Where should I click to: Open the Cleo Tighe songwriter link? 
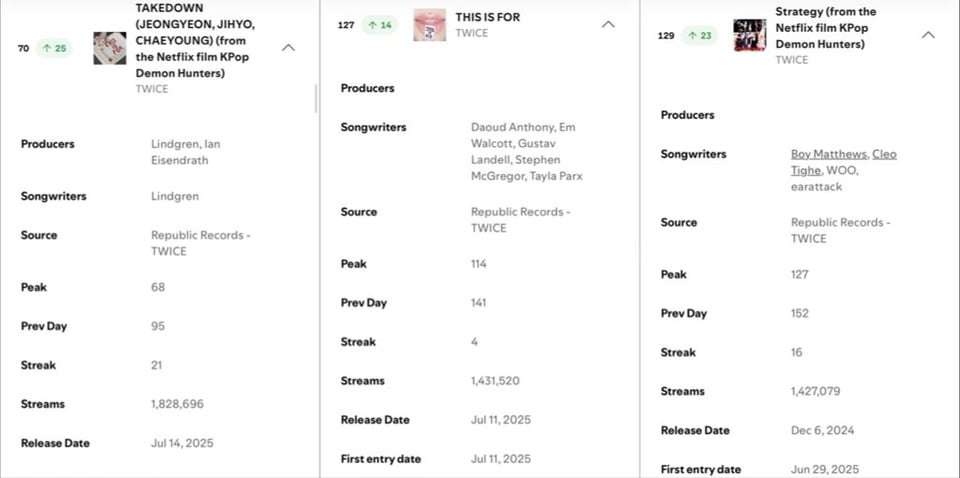884,154
